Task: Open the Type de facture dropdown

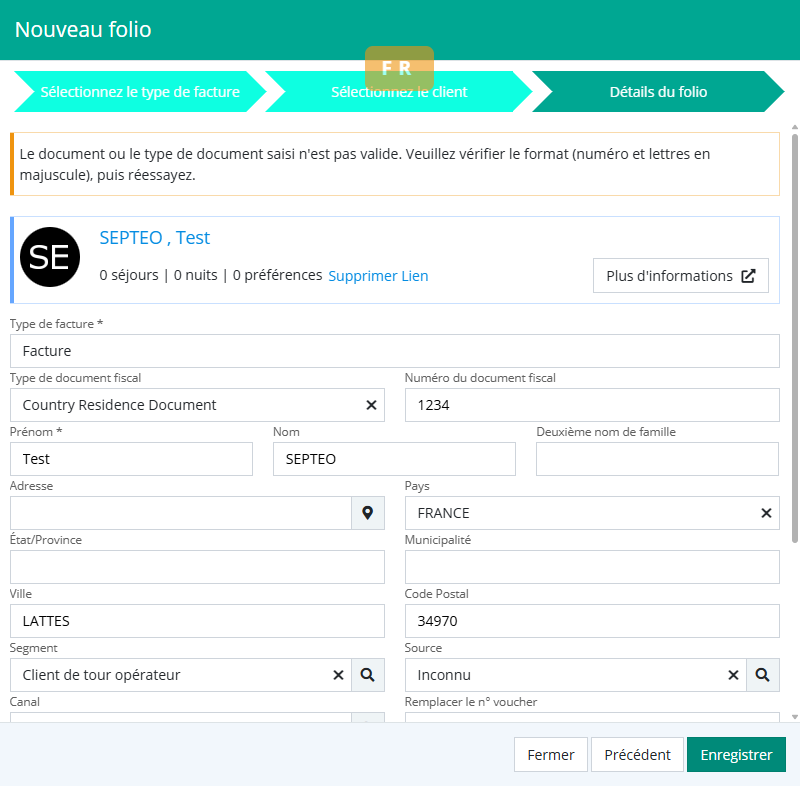Action: (x=394, y=351)
